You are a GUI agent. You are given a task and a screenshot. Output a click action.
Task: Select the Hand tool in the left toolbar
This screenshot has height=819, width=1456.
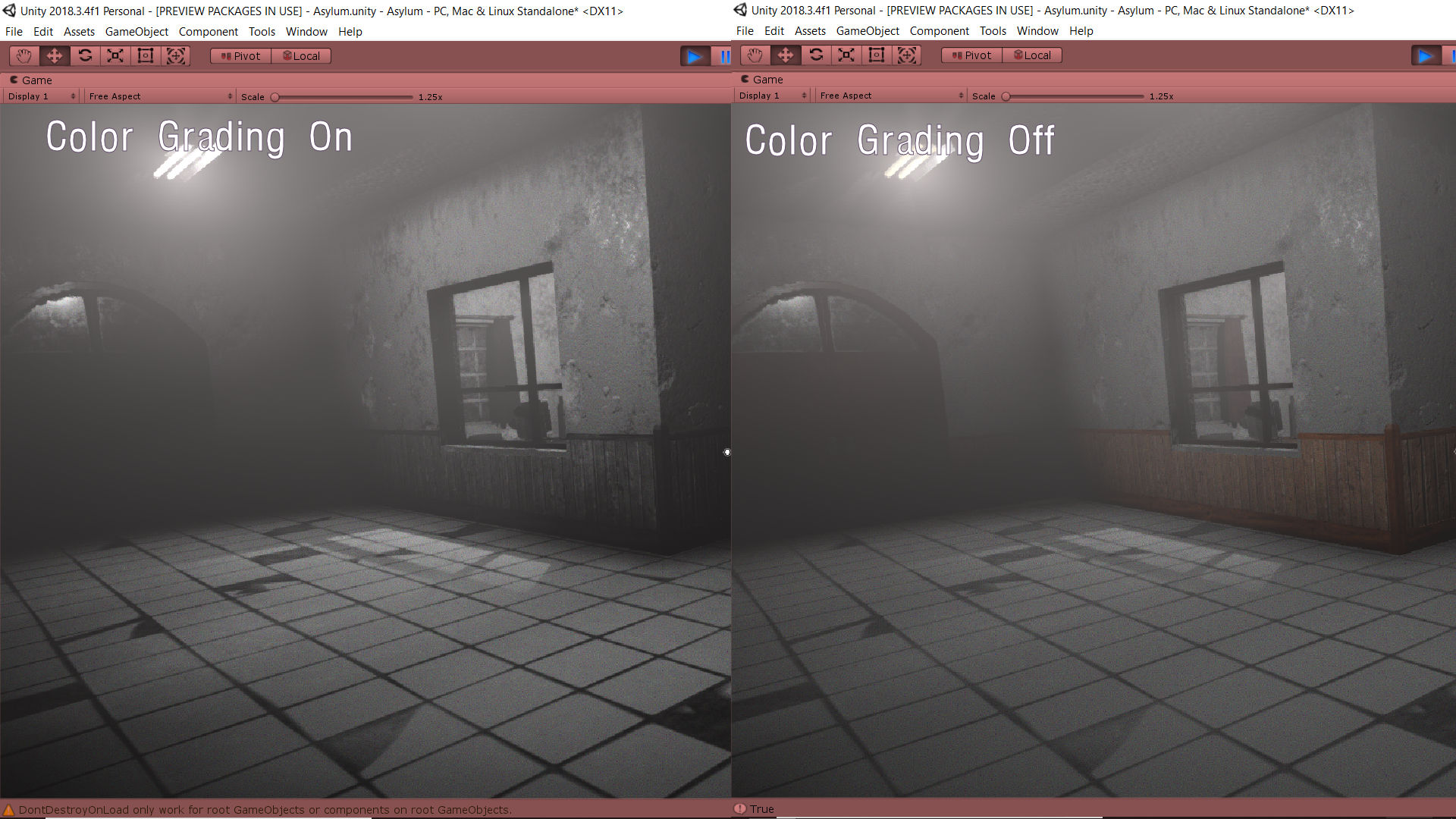coord(24,55)
